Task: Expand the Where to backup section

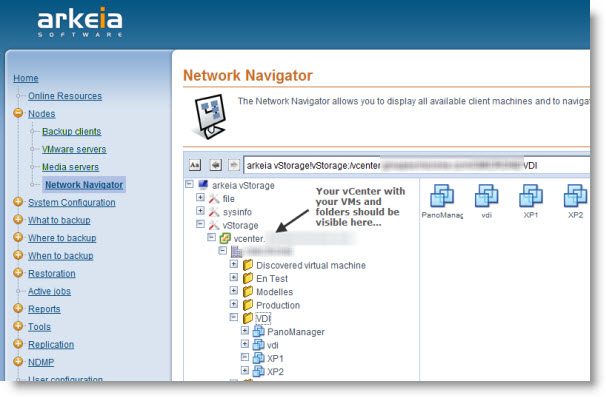Action: pos(18,237)
